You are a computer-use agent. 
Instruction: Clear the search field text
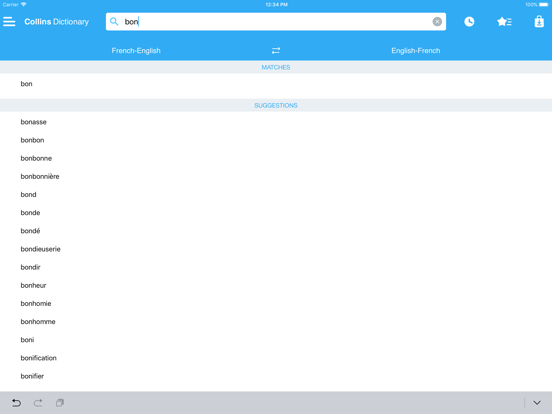point(437,22)
